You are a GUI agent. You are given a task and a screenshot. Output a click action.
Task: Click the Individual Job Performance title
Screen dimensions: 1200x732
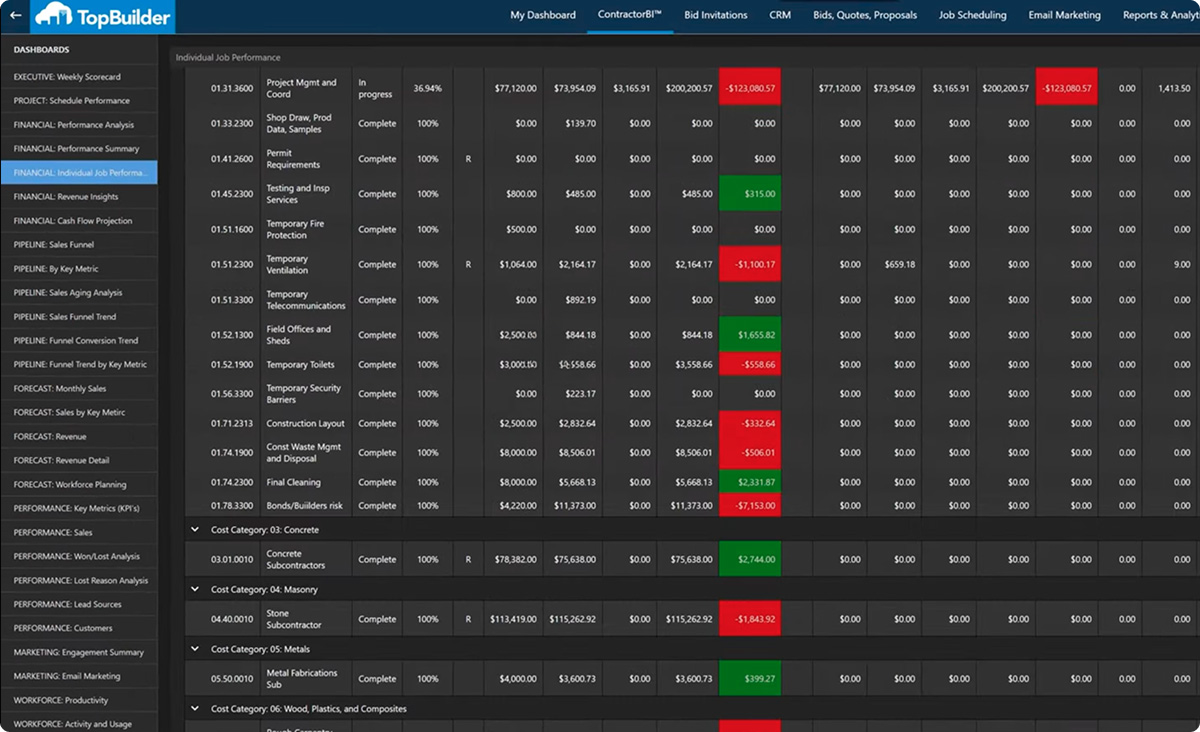228,58
